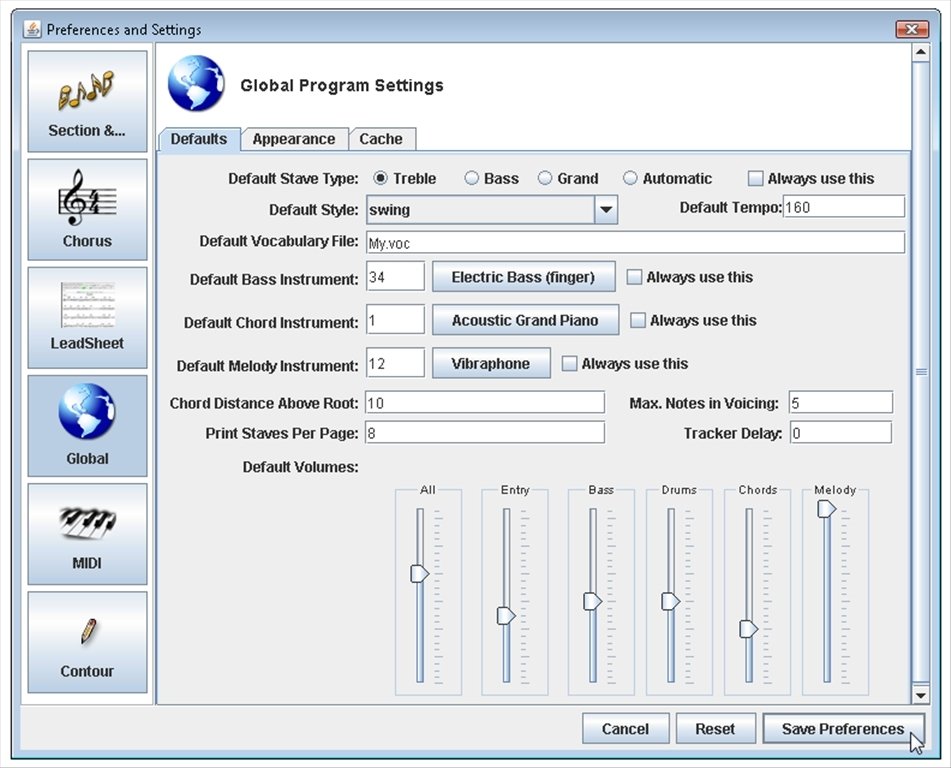Open the Cache tab
This screenshot has width=951, height=768.
(381, 139)
